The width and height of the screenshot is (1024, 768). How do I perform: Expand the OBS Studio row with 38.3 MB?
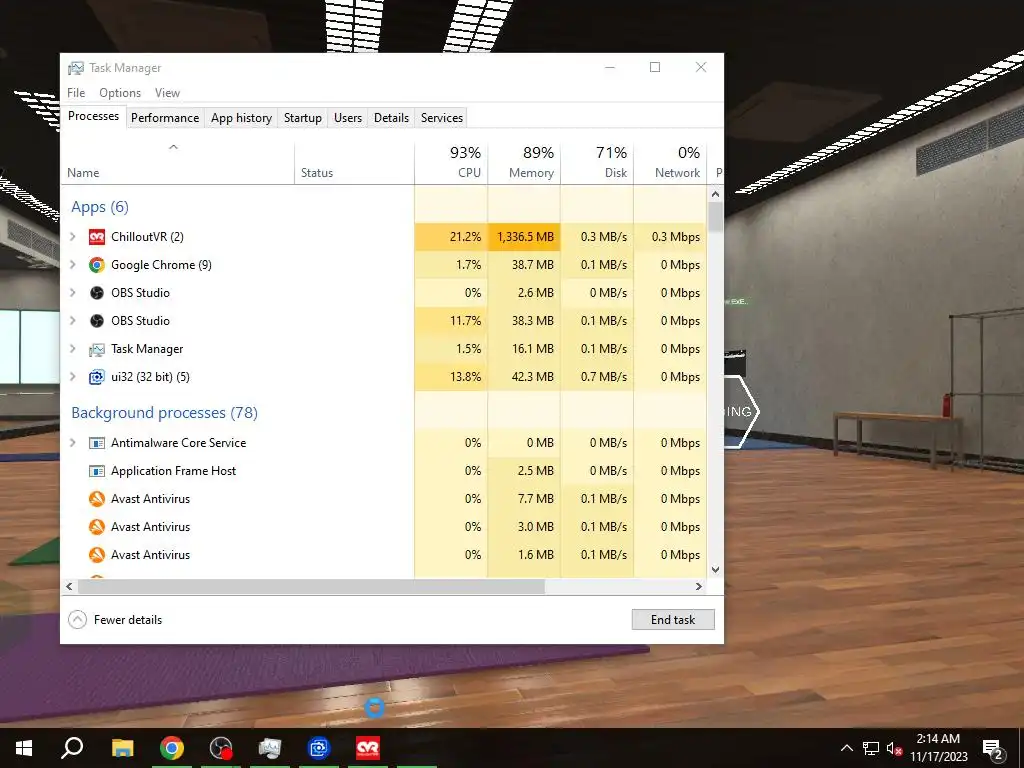73,321
